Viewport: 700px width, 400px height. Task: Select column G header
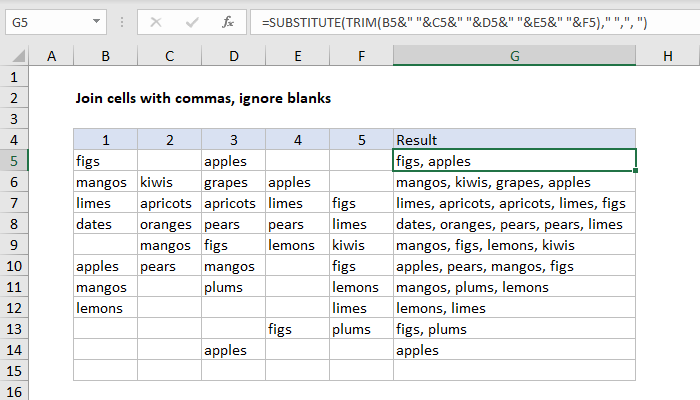514,57
